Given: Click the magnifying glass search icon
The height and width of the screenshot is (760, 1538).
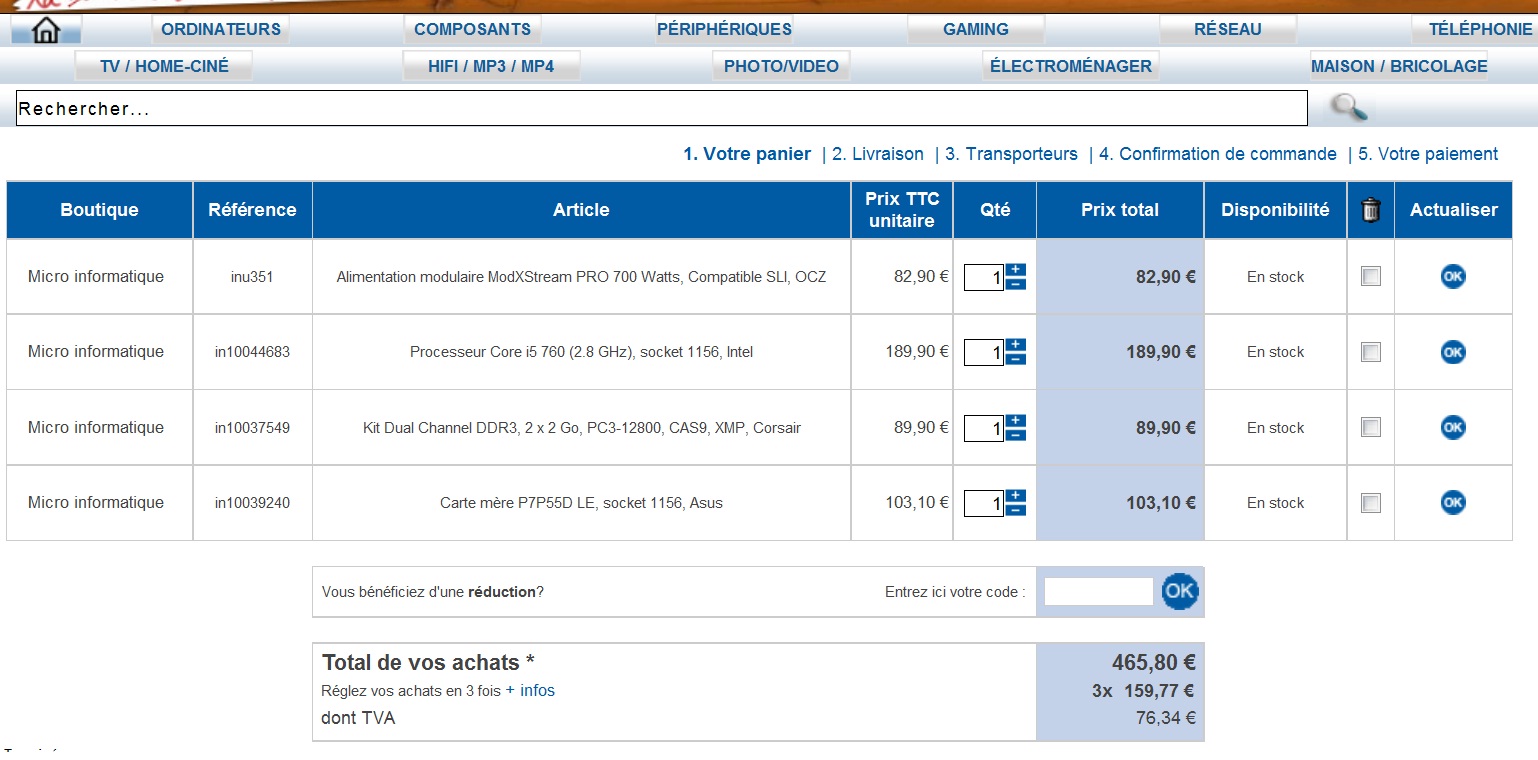Looking at the screenshot, I should pyautogui.click(x=1349, y=107).
